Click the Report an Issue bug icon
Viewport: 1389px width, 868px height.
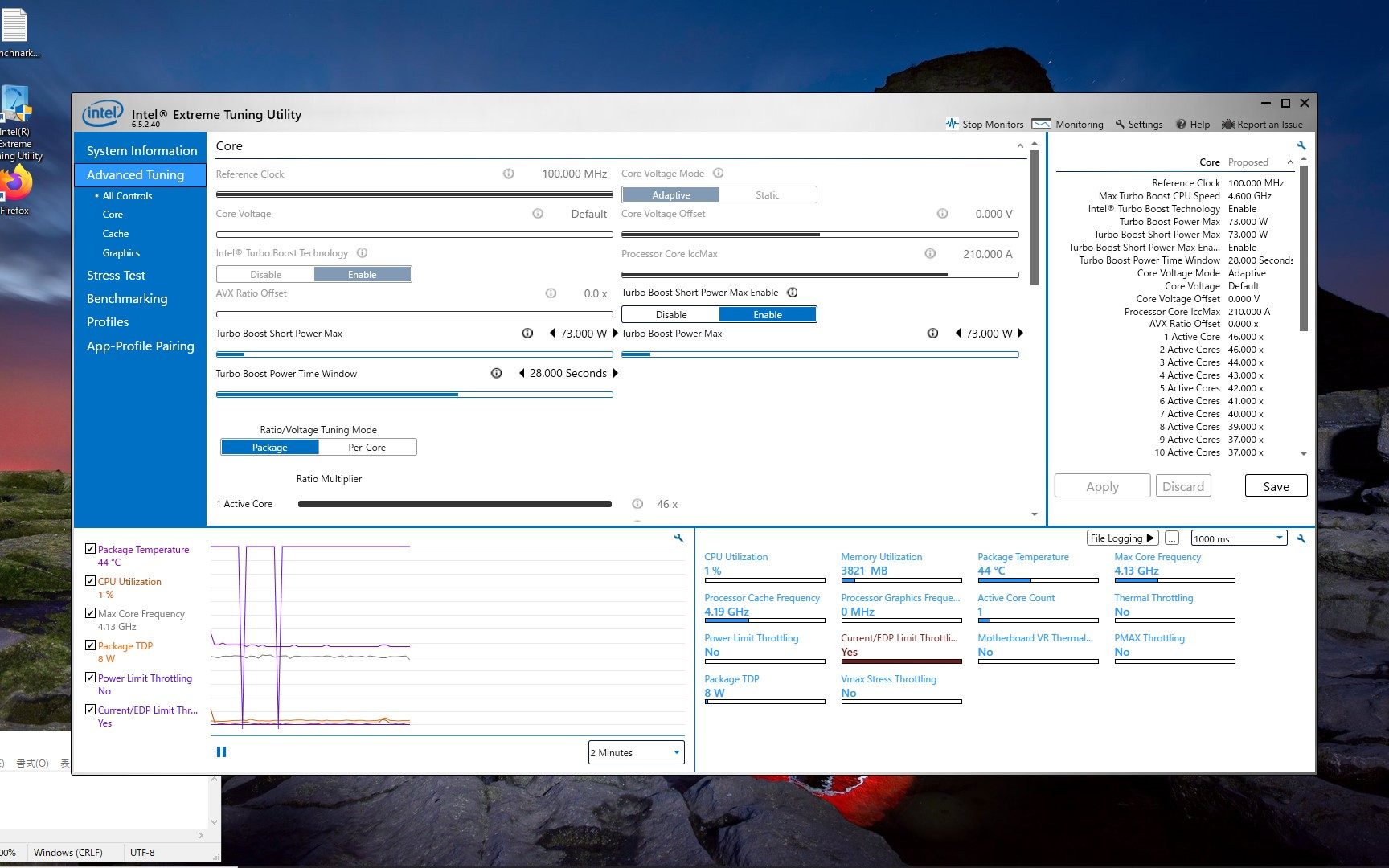pyautogui.click(x=1227, y=124)
